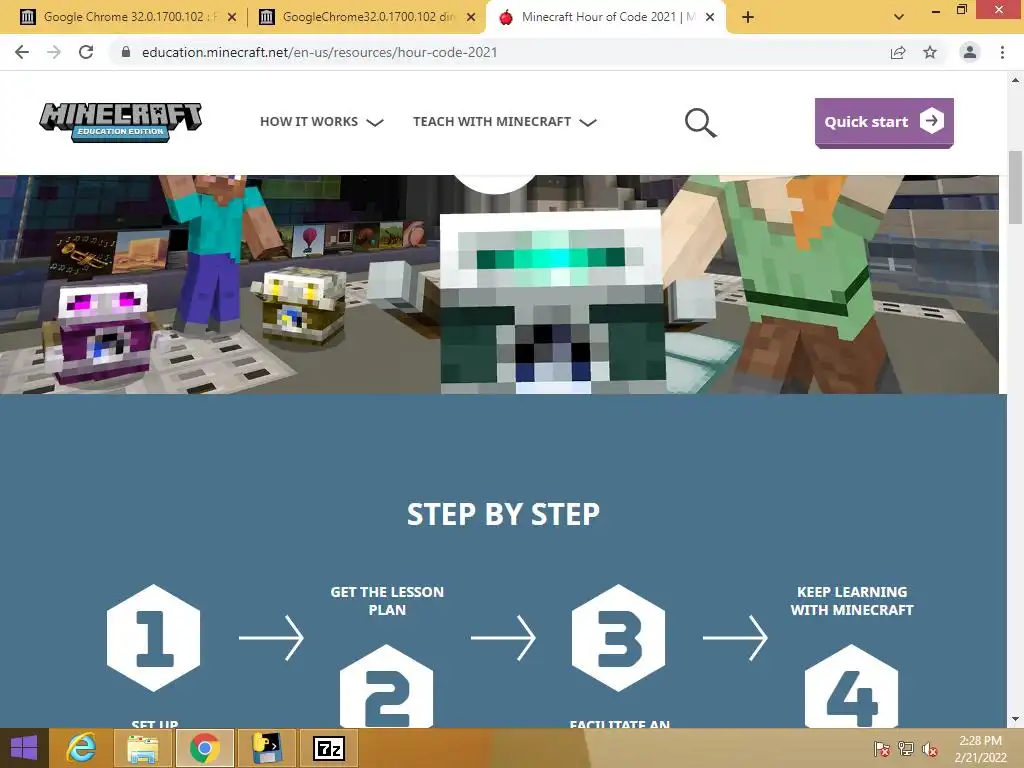Open the tab search chevron in title bar

(899, 17)
